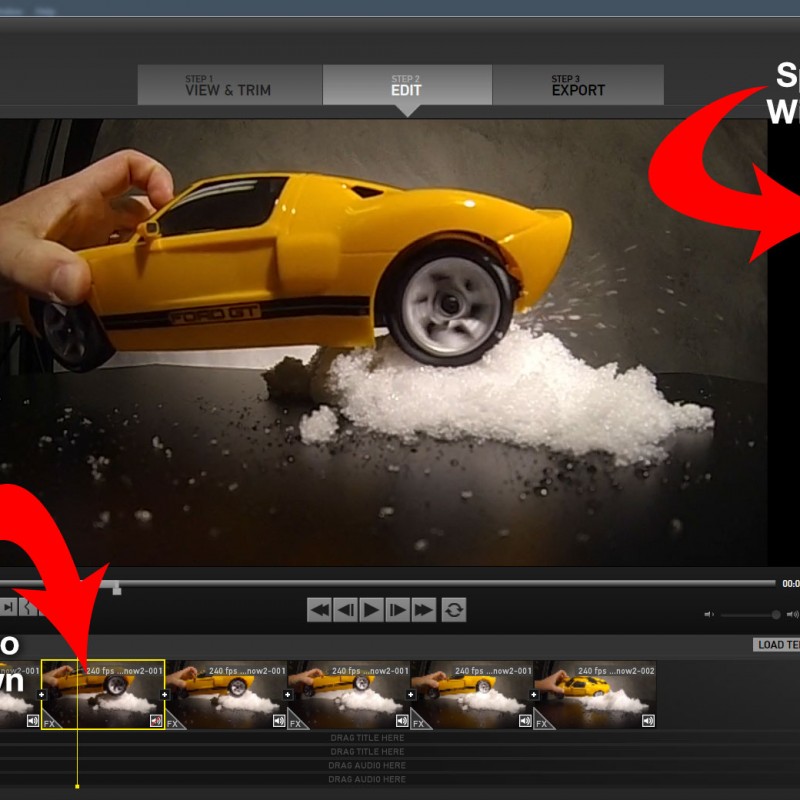Click FX badge on the now2-002 clip

[542, 722]
